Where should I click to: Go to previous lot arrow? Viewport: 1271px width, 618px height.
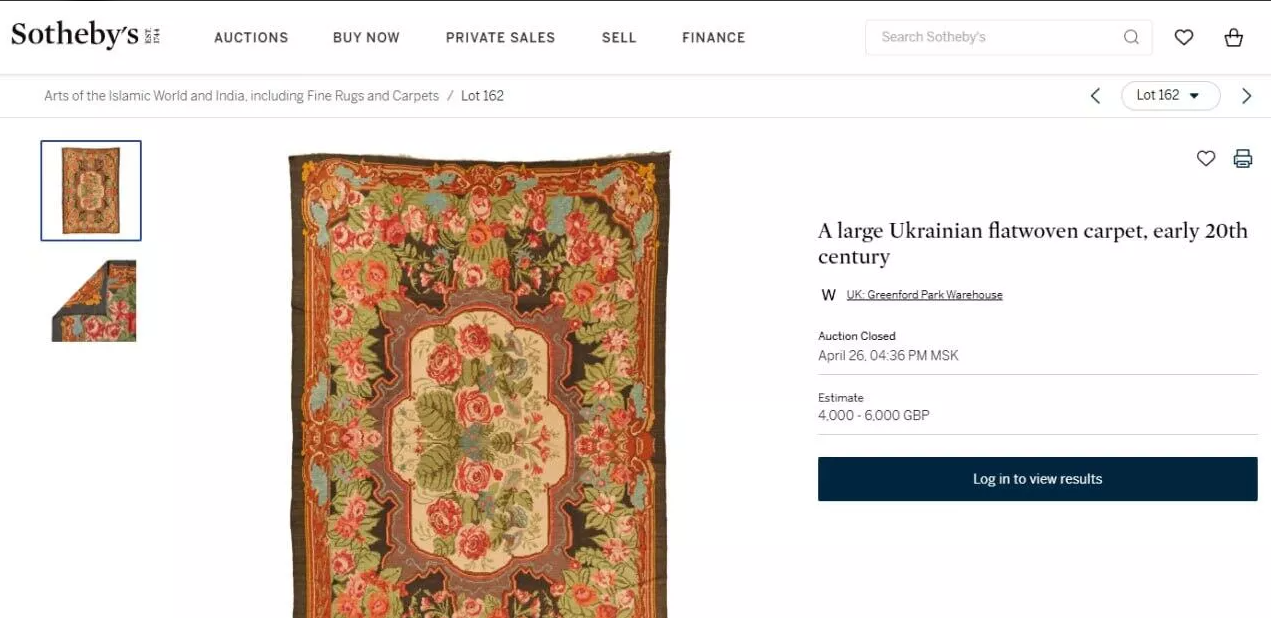click(x=1095, y=96)
